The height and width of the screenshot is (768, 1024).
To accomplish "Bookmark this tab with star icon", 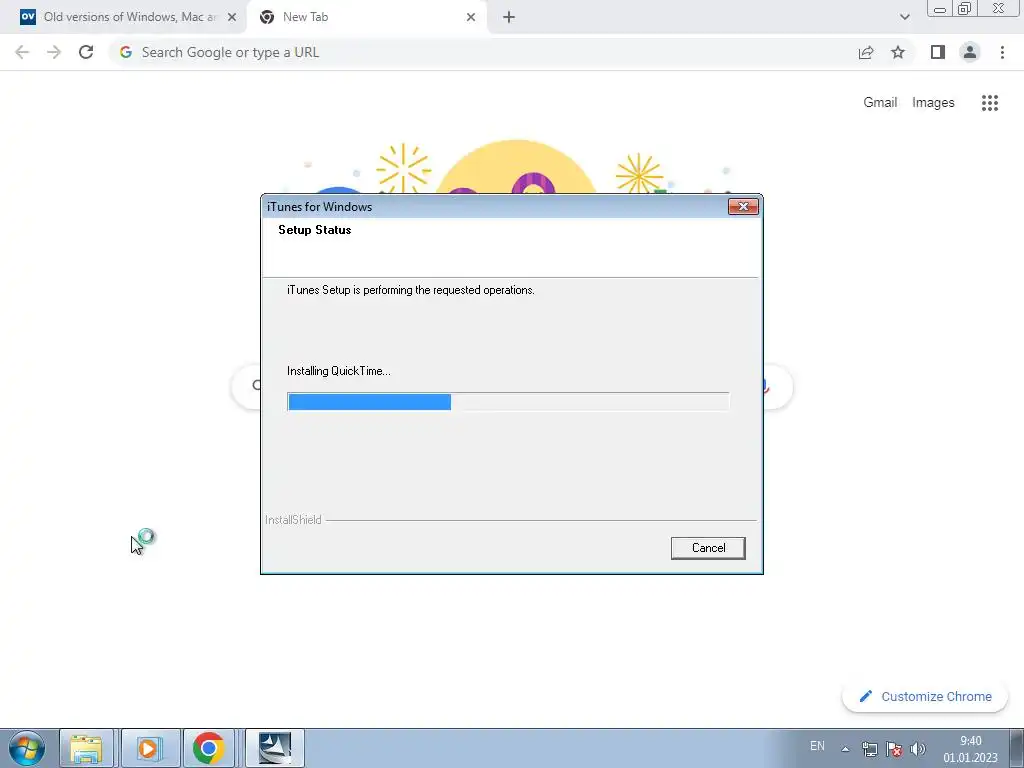I will click(898, 52).
